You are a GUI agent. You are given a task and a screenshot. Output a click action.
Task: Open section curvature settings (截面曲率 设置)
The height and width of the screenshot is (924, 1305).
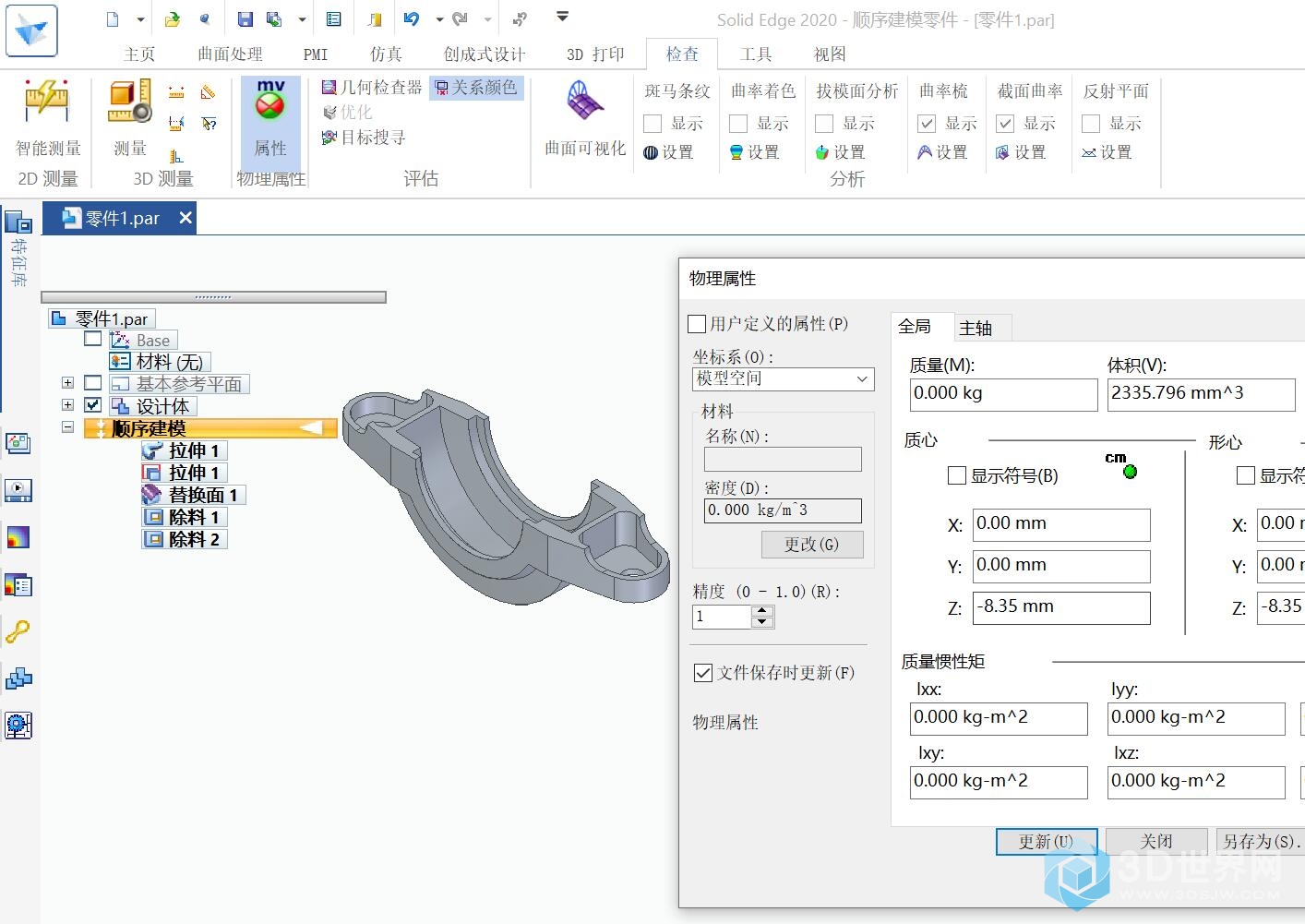coord(1021,152)
